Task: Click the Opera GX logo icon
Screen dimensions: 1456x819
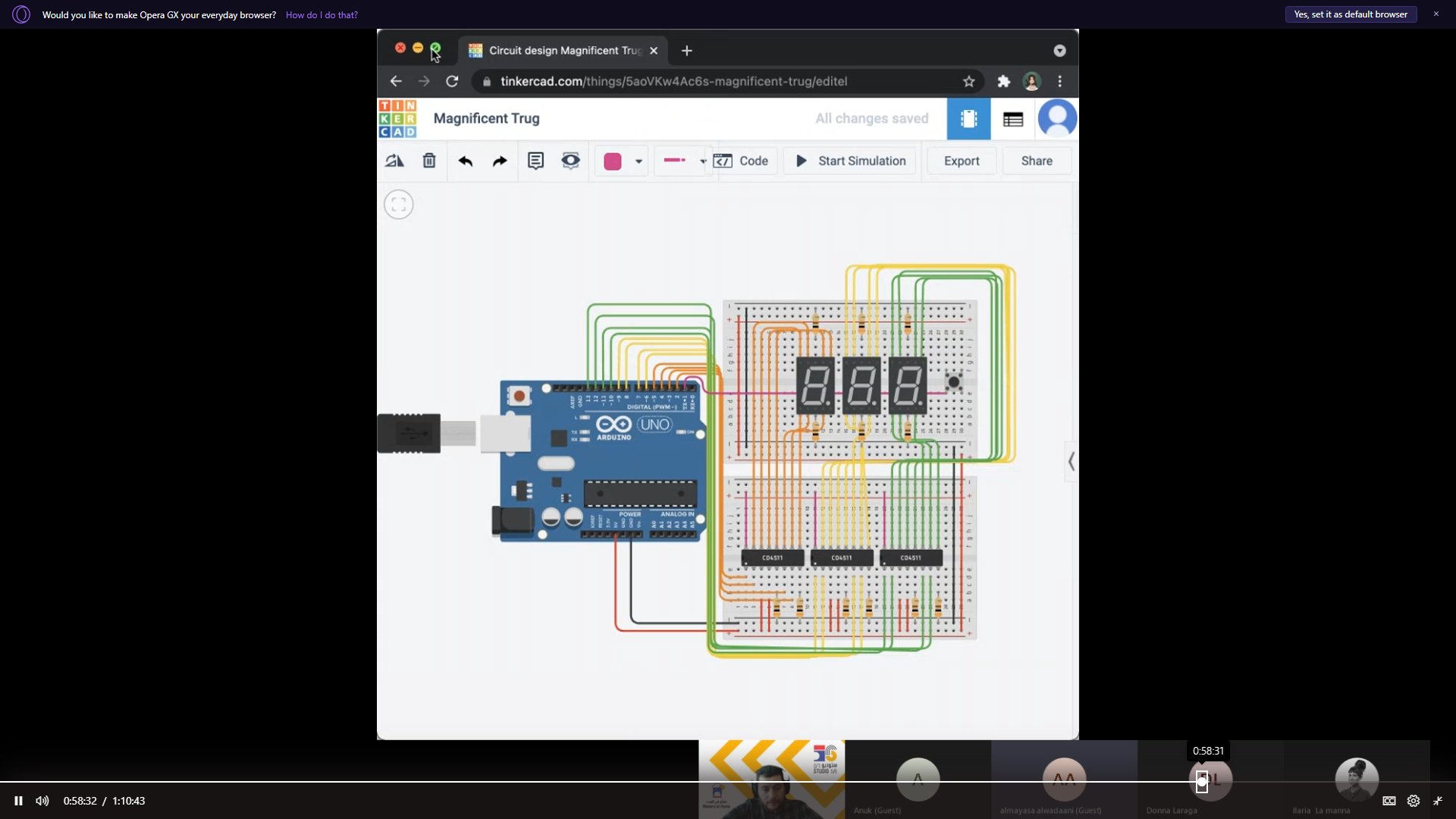Action: (x=21, y=14)
